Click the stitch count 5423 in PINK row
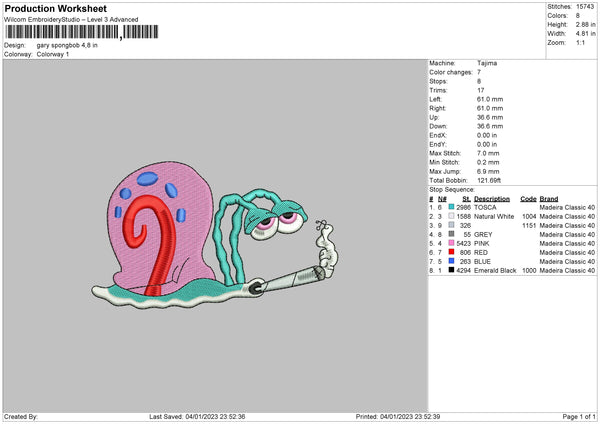The width and height of the screenshot is (600, 424). [463, 243]
